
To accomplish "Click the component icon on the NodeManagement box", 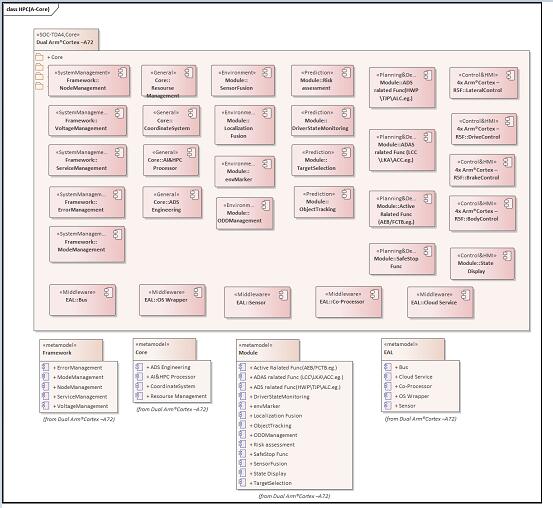I will click(x=122, y=73).
